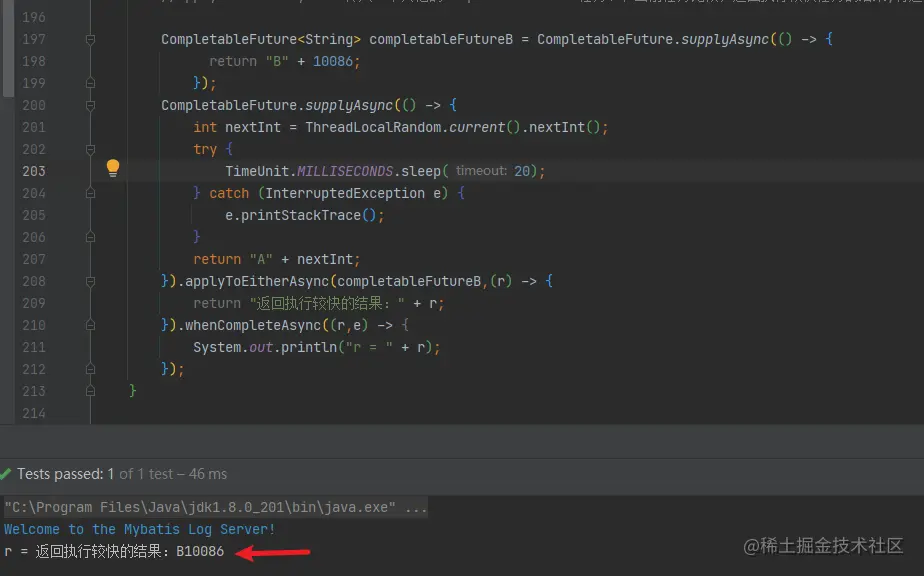
Task: Click the MILLISECONDS constant
Action: (345, 171)
